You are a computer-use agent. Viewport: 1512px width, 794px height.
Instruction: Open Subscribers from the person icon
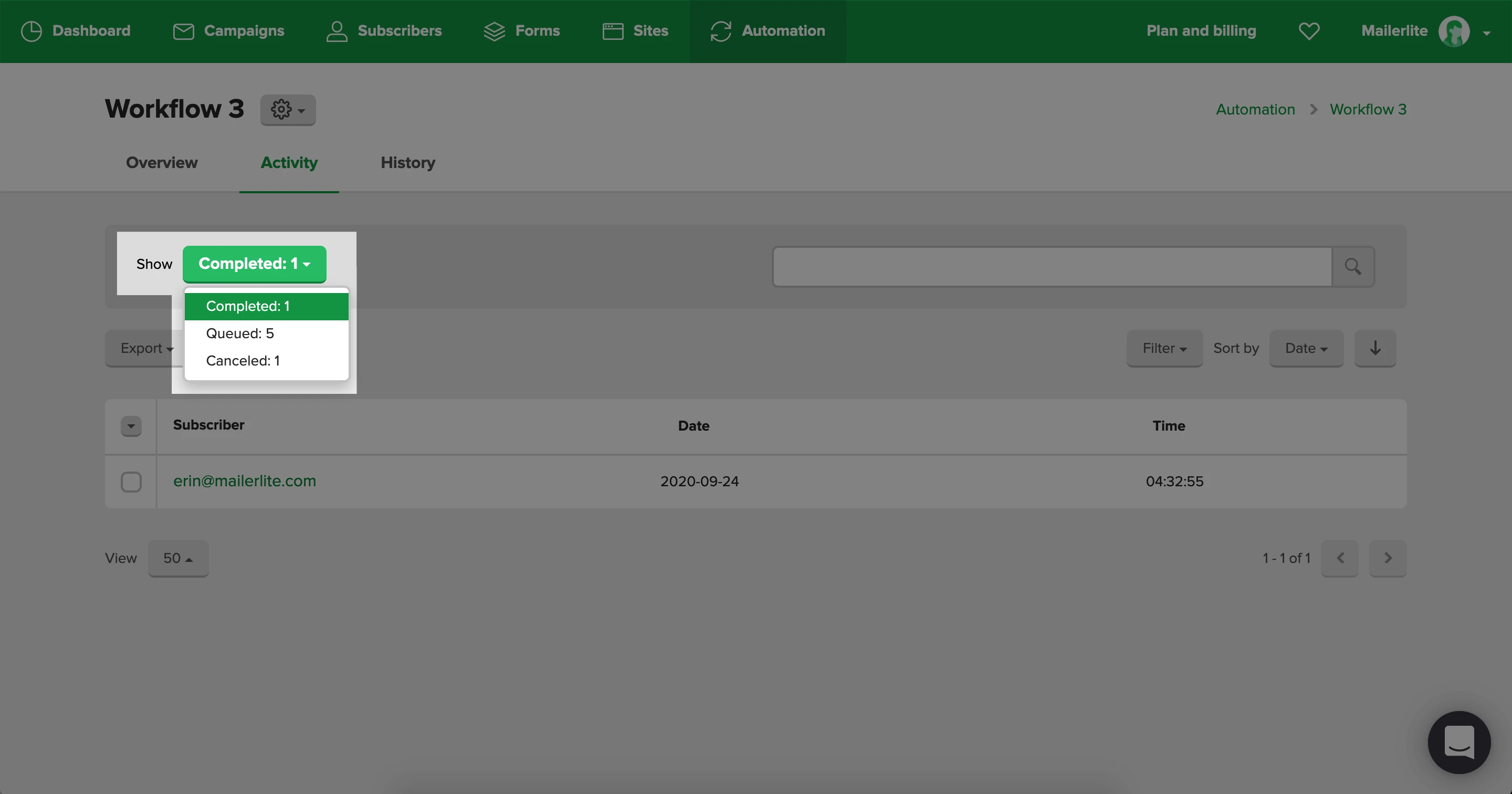[337, 31]
